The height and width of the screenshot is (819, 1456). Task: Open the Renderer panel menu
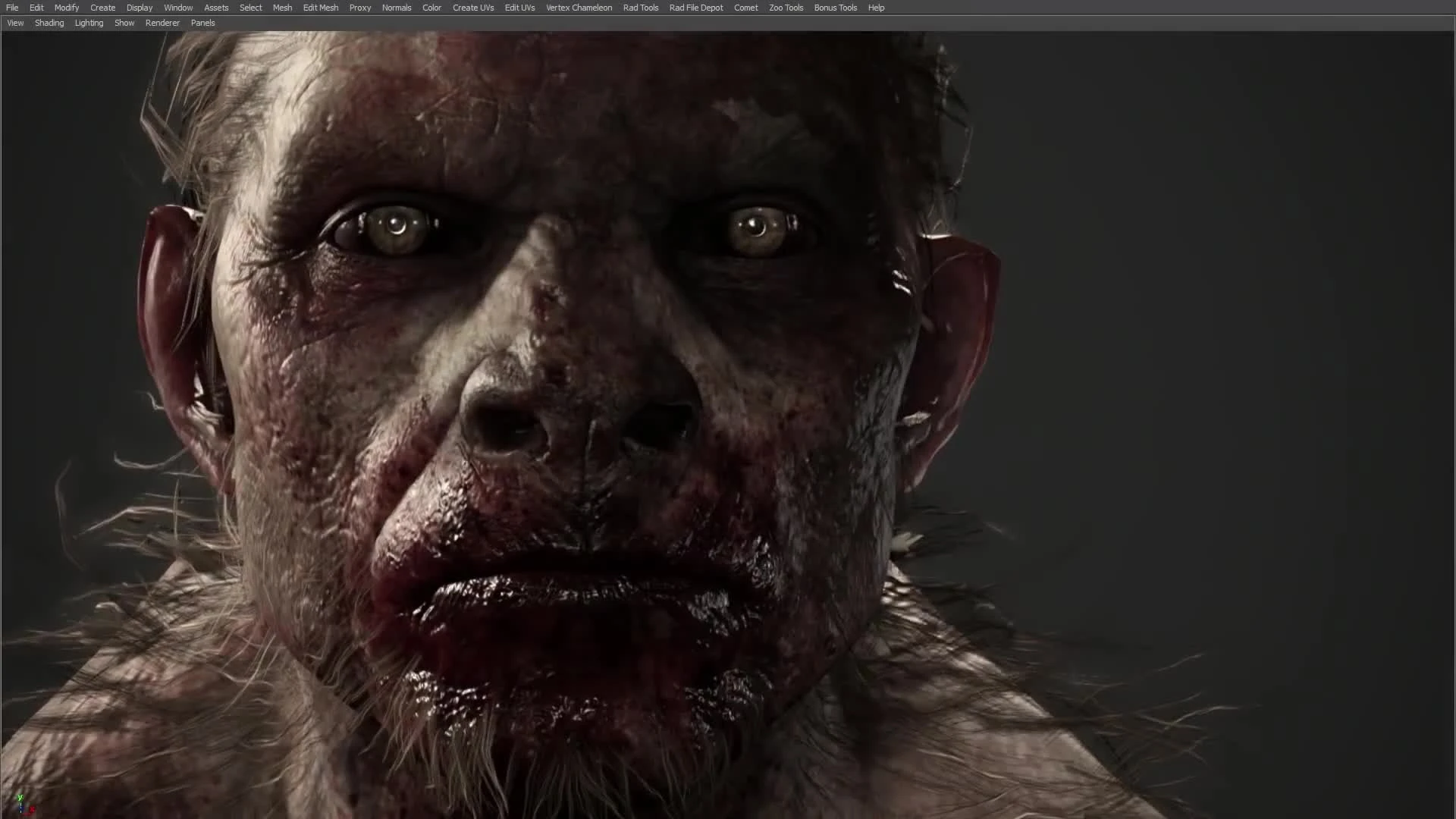click(x=162, y=23)
